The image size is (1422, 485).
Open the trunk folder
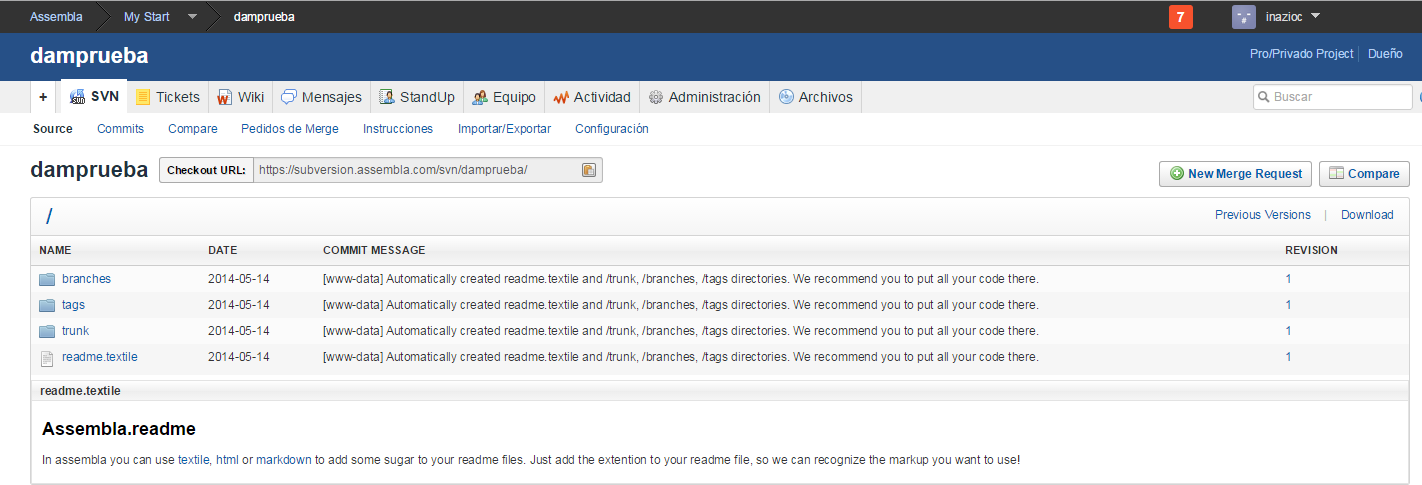pyautogui.click(x=75, y=331)
